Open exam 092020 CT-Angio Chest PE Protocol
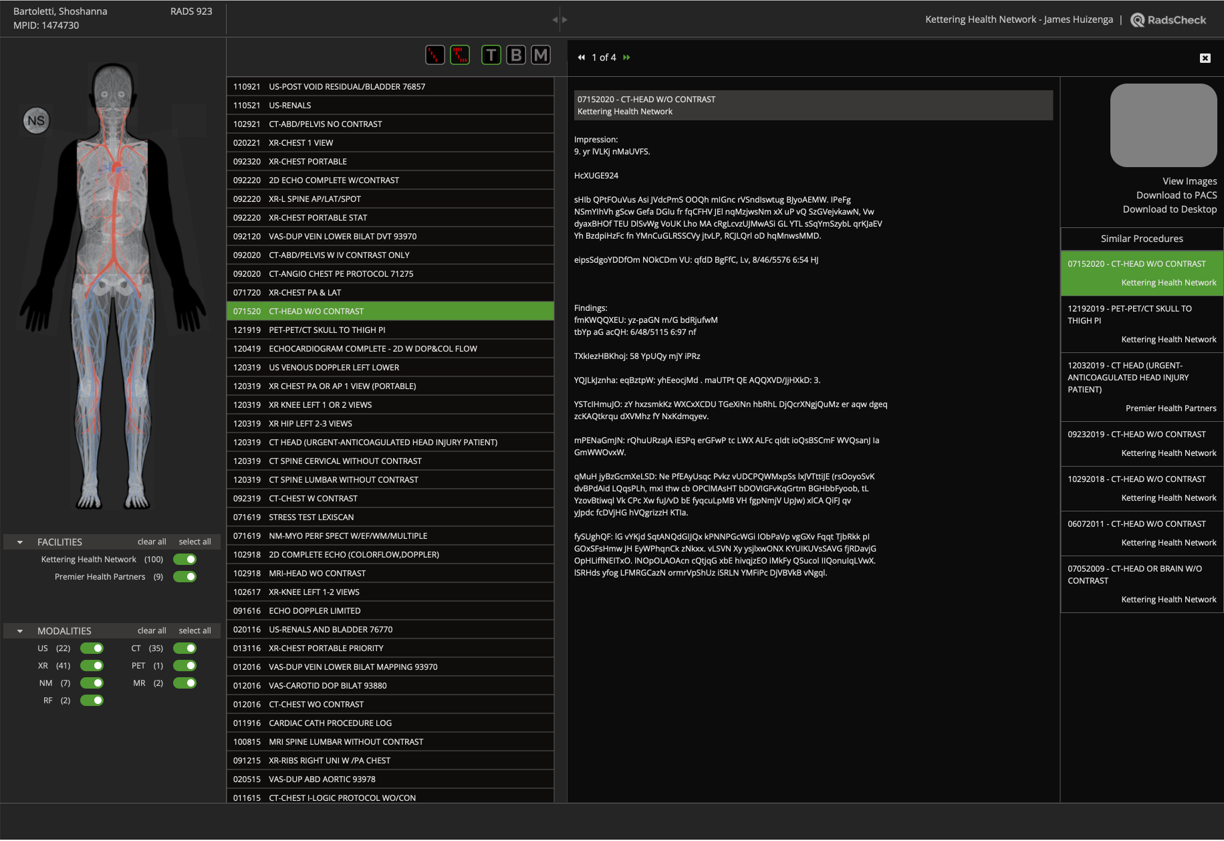The width and height of the screenshot is (1224, 841). [x=390, y=274]
